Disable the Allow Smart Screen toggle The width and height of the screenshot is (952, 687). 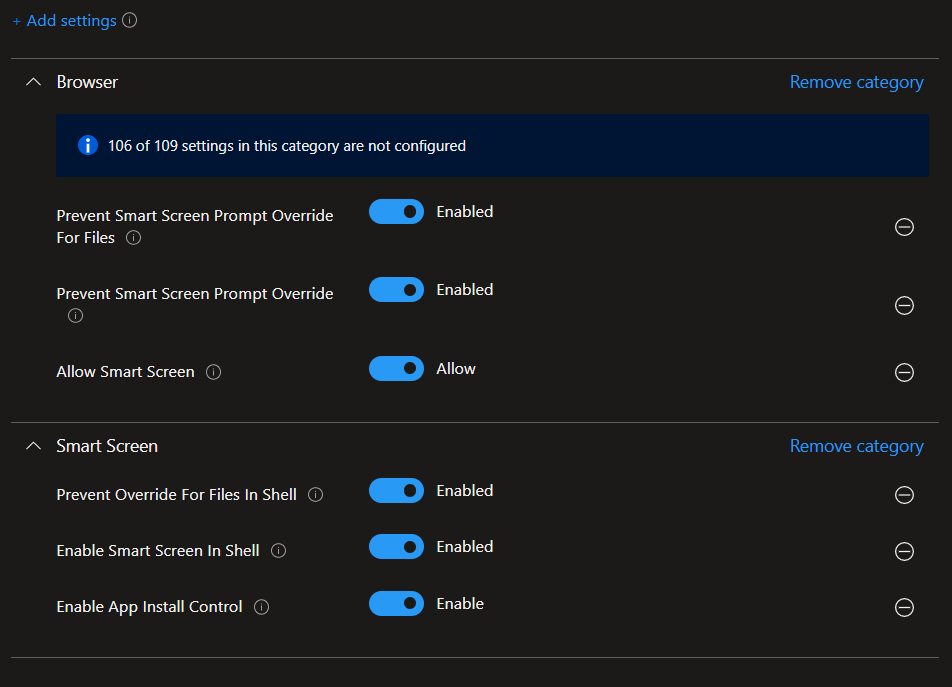[396, 369]
